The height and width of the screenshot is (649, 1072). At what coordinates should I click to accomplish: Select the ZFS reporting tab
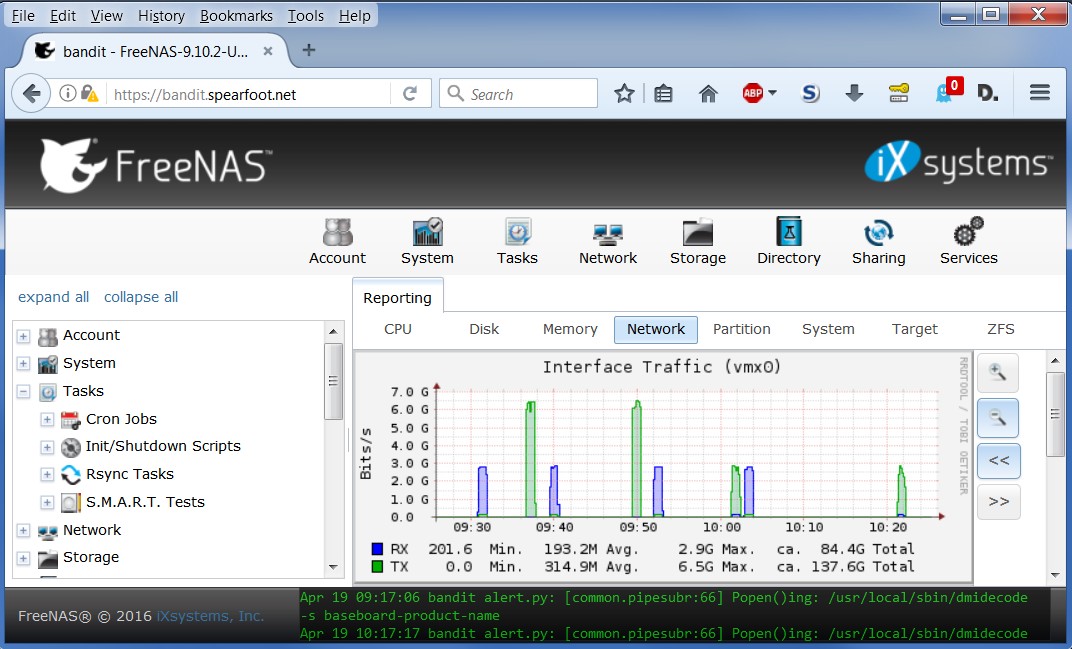point(1000,329)
